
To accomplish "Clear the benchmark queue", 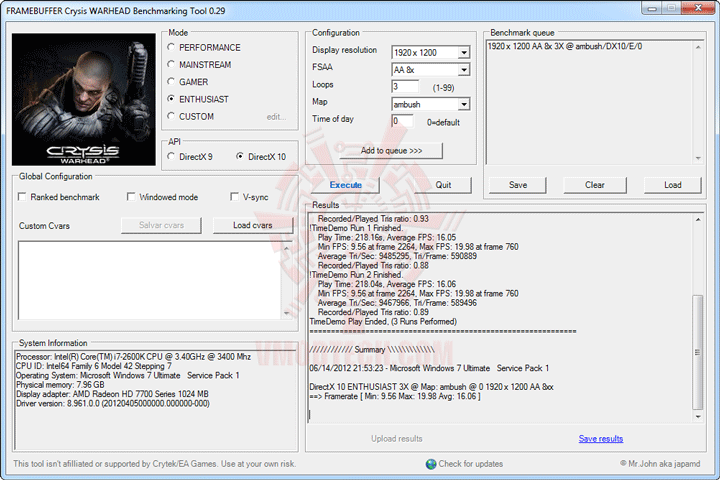I will (595, 185).
